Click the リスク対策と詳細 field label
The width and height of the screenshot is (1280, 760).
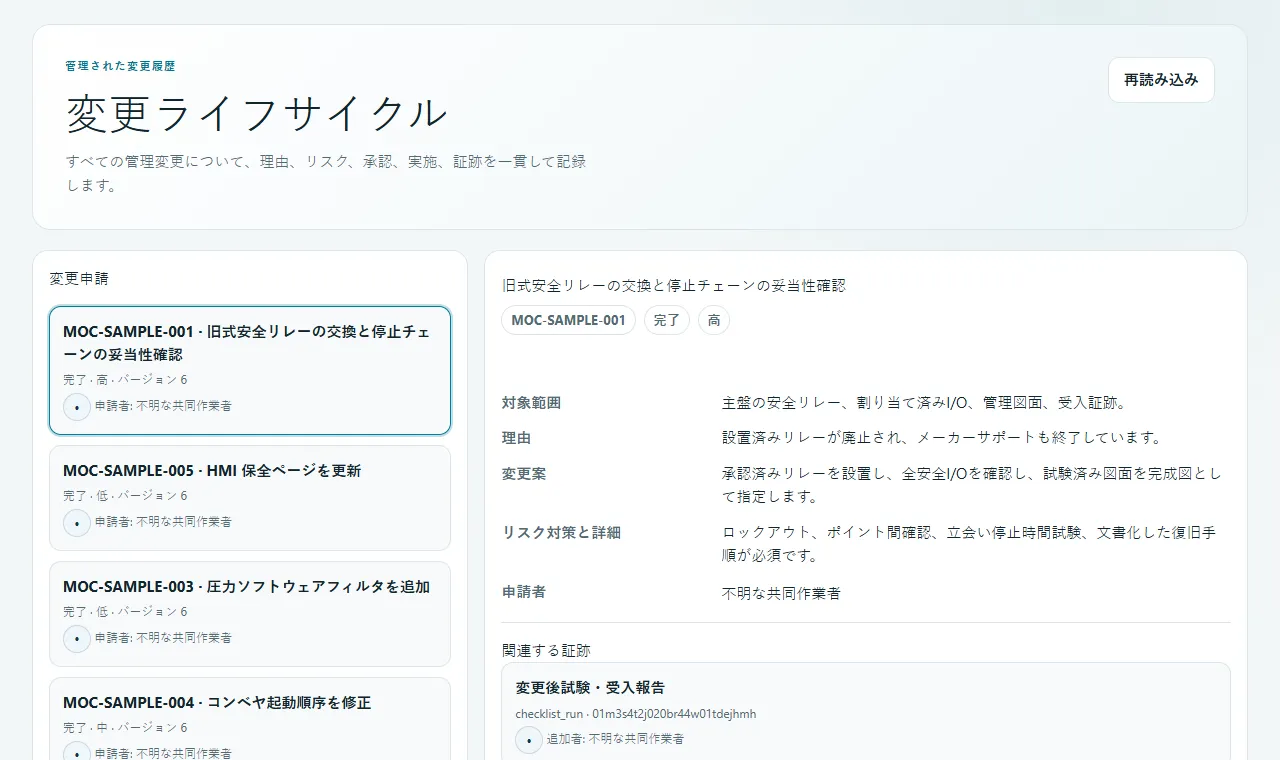561,533
